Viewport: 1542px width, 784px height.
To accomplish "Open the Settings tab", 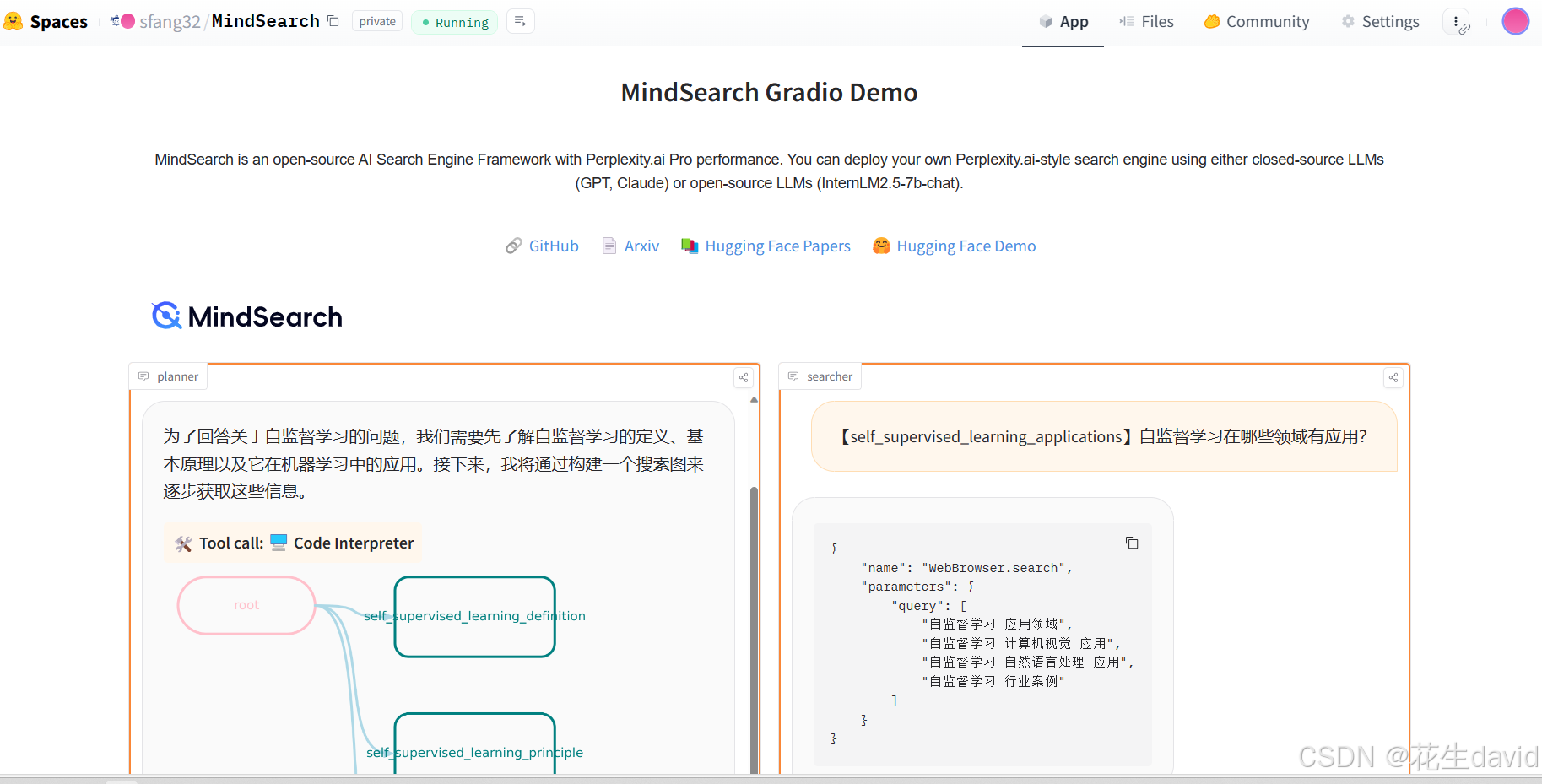I will pos(1380,22).
